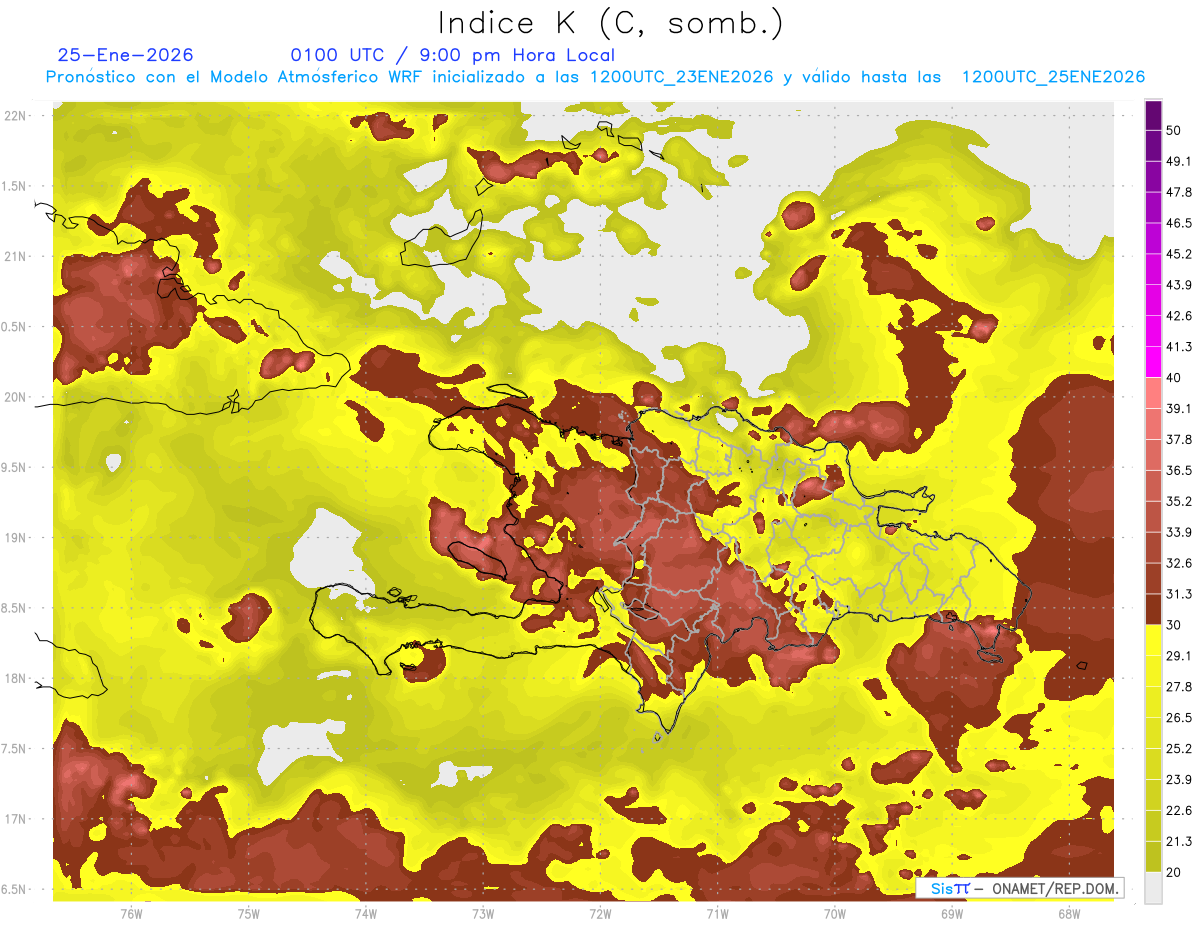Click the "74W" longitude label
Screen dimensions: 1200x927
pyautogui.click(x=366, y=913)
